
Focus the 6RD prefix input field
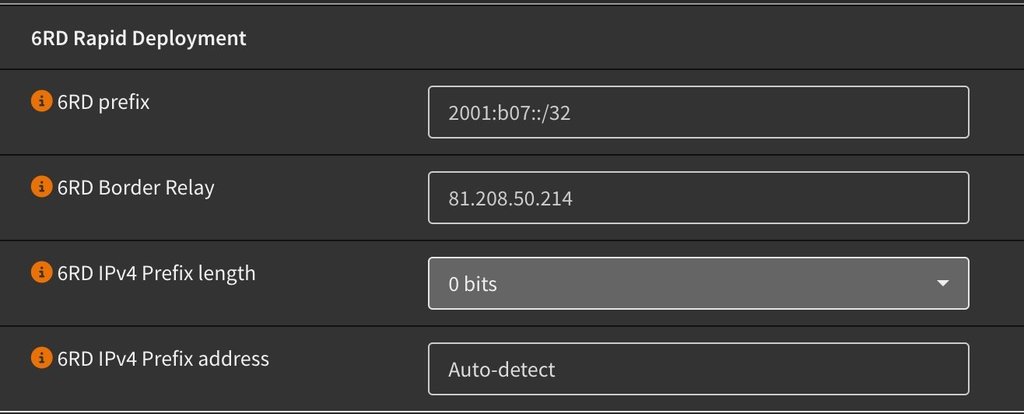[x=698, y=112]
